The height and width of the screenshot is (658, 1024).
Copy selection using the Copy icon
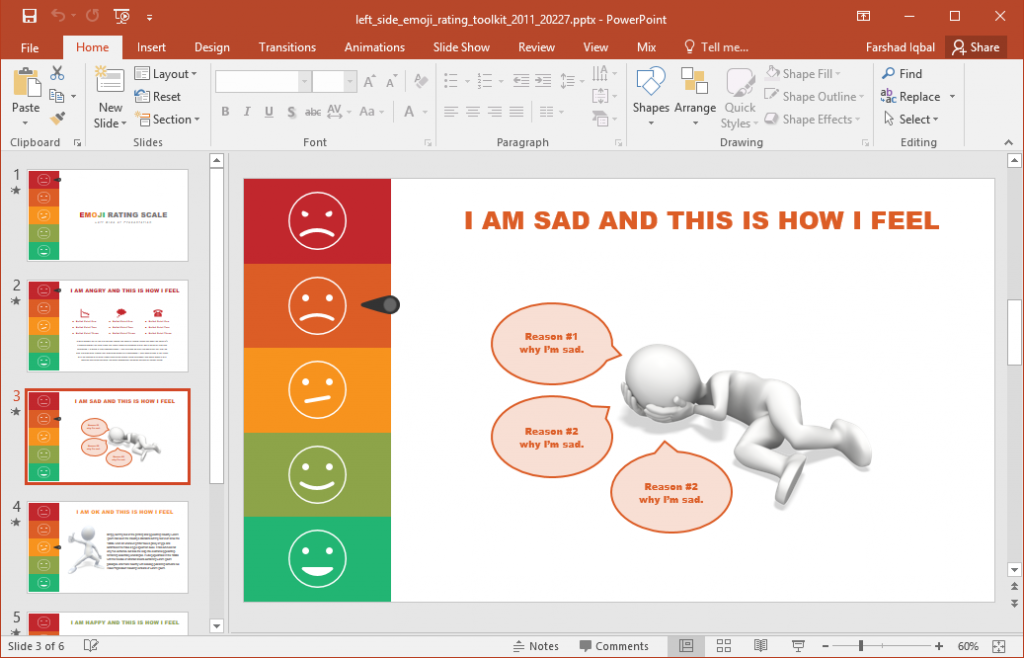click(x=57, y=96)
